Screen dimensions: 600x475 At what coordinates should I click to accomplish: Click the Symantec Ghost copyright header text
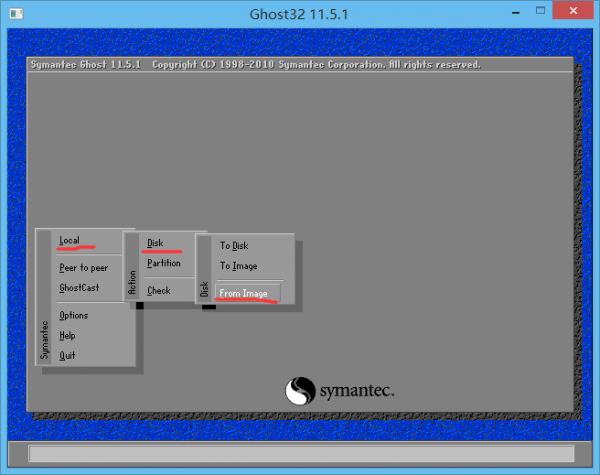point(256,64)
